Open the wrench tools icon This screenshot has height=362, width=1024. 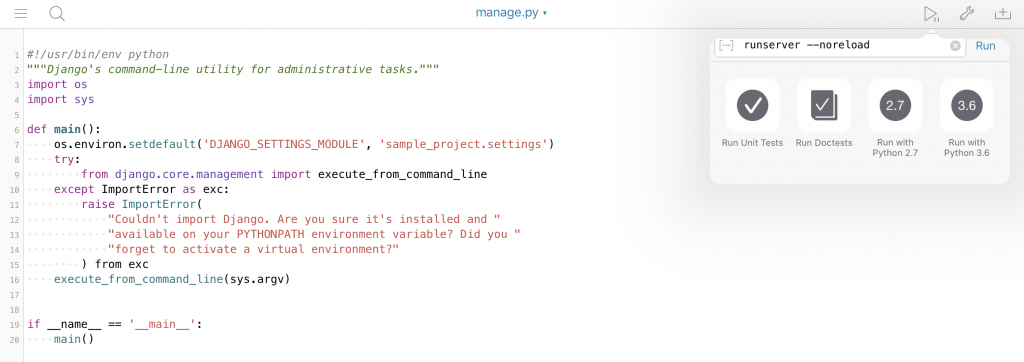[x=967, y=13]
